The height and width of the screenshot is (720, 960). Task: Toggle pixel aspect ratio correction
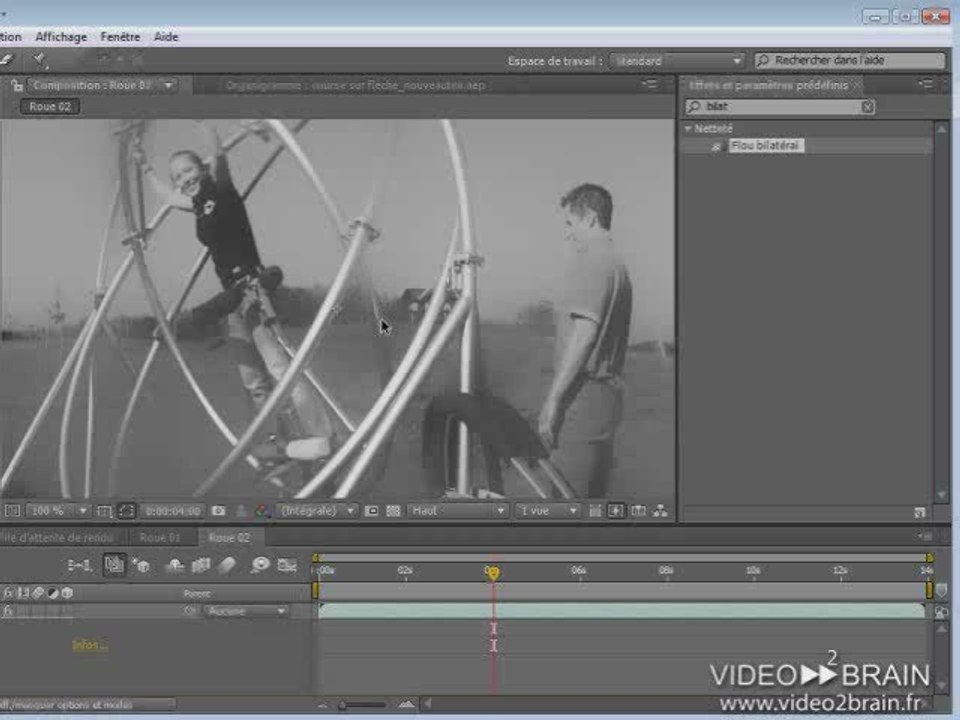[x=594, y=511]
